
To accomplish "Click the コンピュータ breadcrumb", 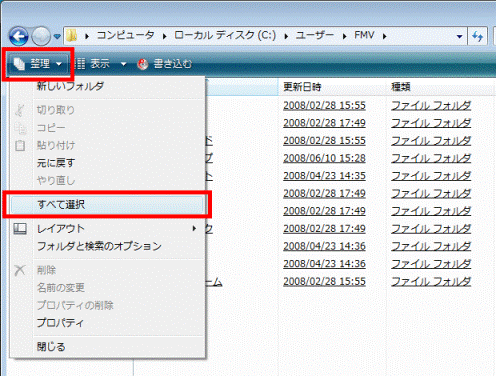I will pos(125,35).
